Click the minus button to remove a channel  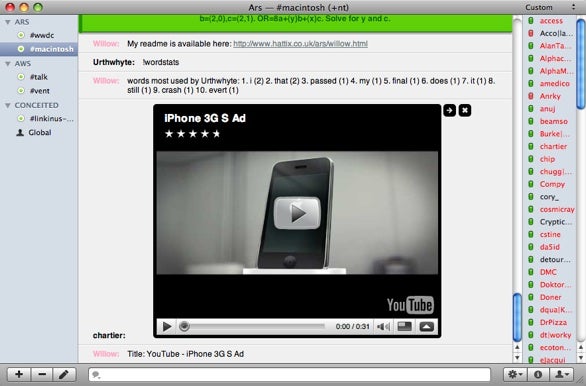pos(42,374)
